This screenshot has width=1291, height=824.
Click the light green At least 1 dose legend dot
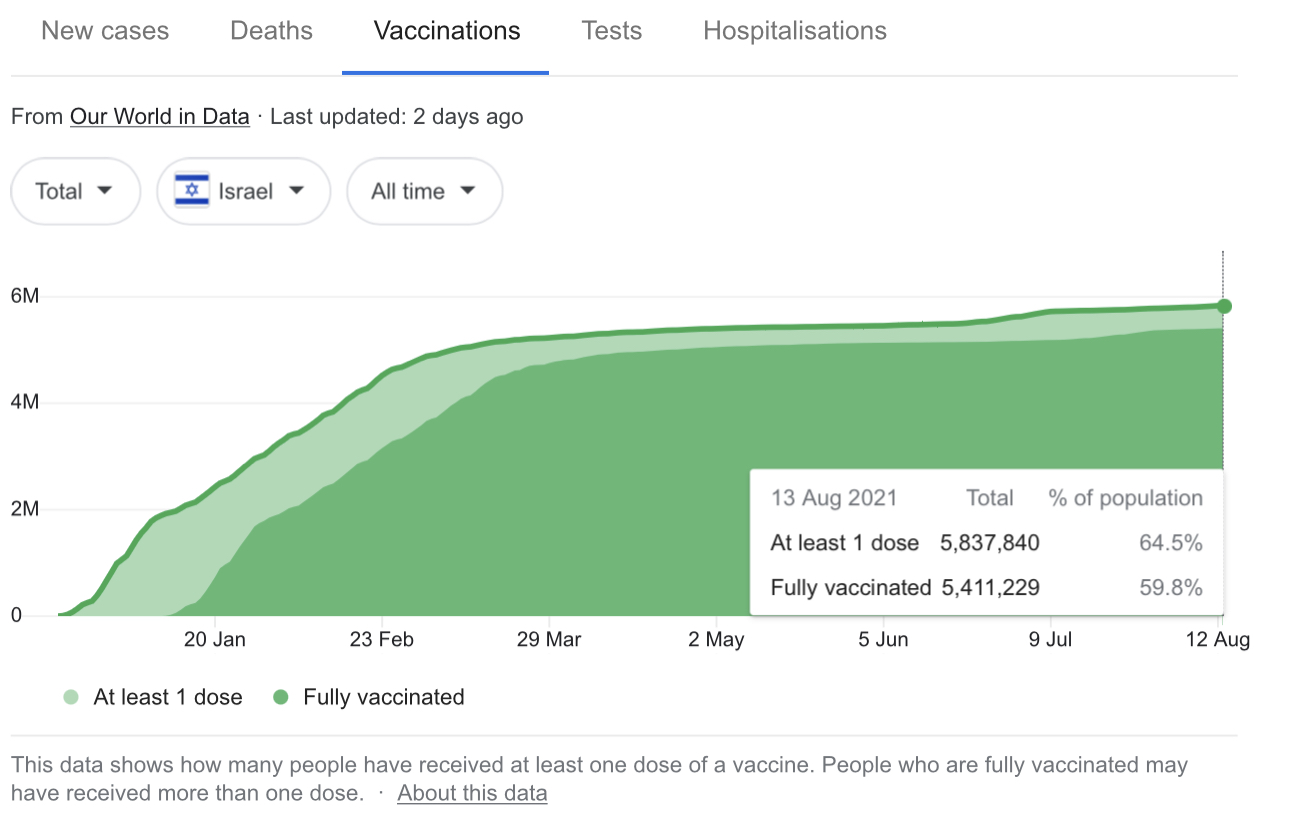click(x=70, y=697)
